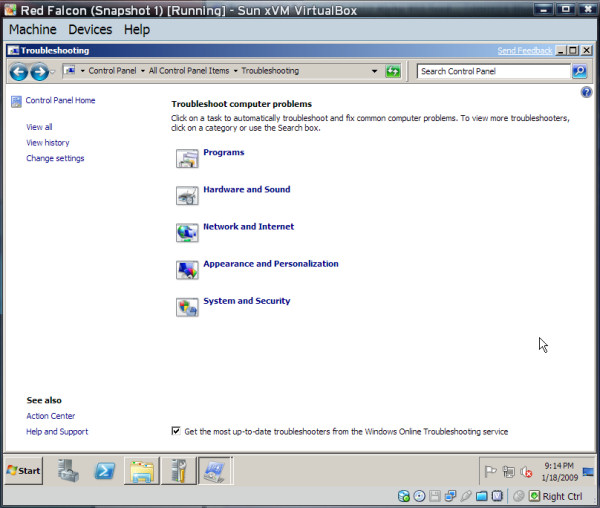The width and height of the screenshot is (600, 508).
Task: Click the green Refresh button
Action: point(393,71)
